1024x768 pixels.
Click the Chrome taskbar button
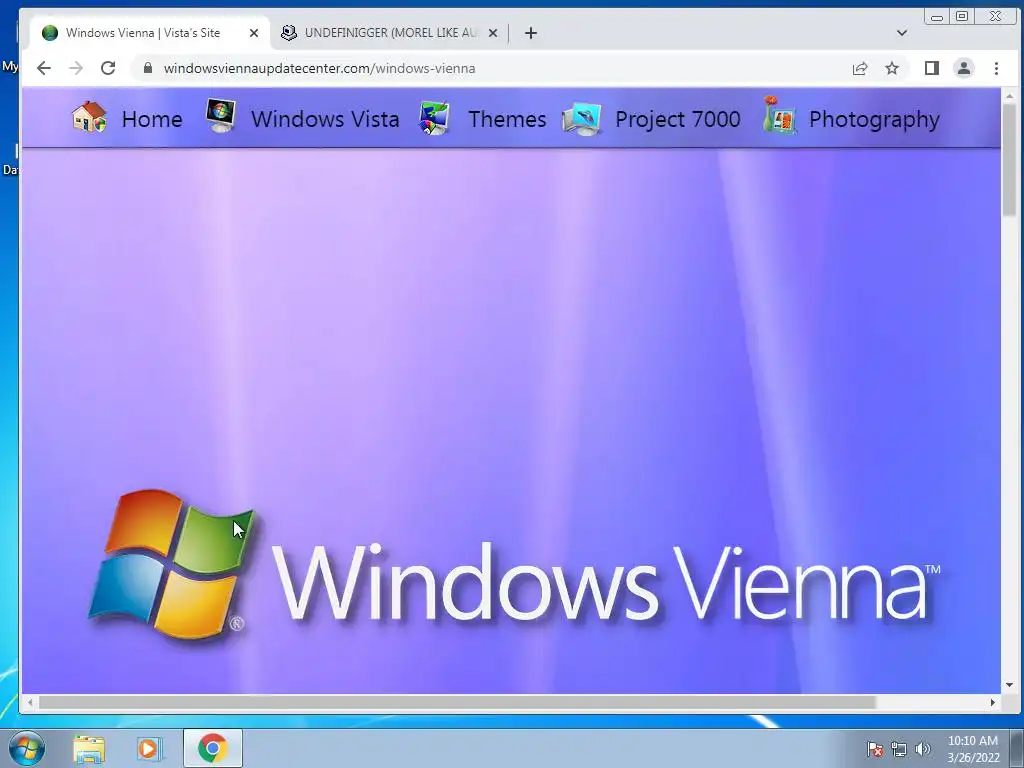coord(213,748)
